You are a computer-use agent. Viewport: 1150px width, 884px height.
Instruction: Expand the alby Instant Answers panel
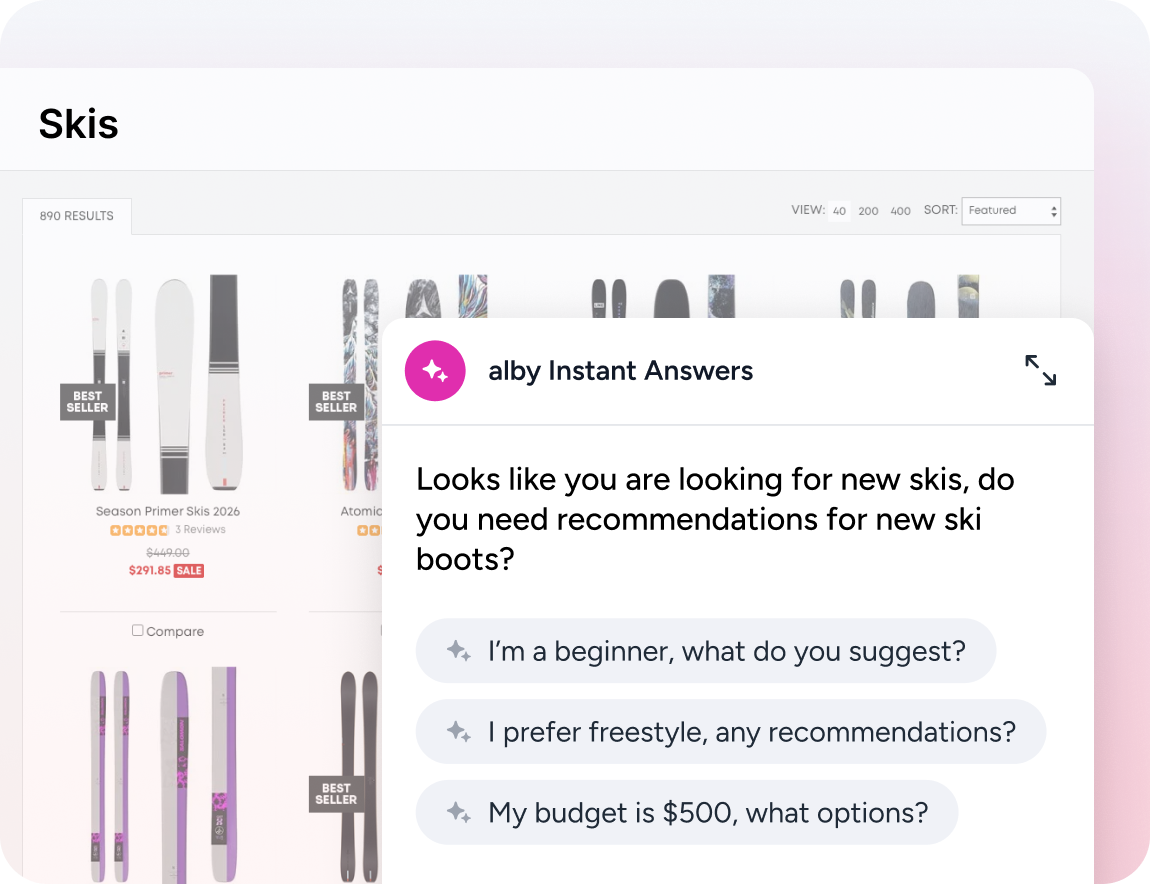(x=1040, y=370)
